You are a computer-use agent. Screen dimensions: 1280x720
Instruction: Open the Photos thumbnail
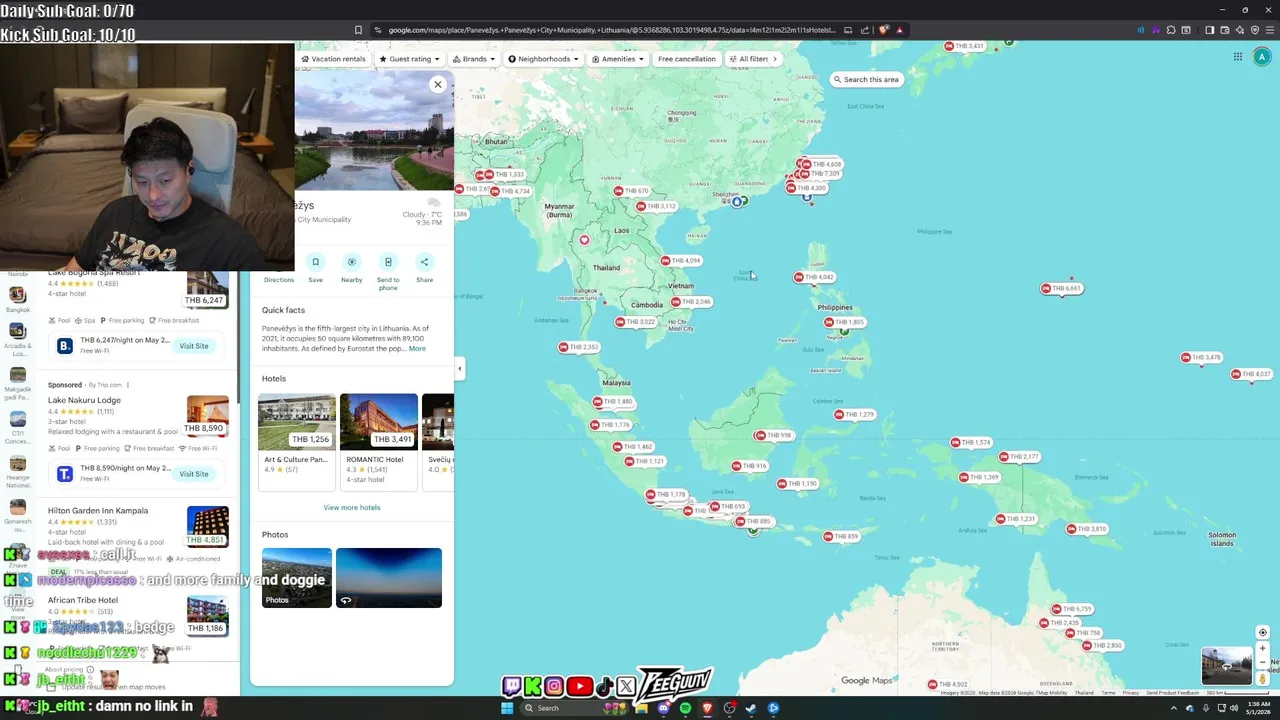click(x=297, y=577)
